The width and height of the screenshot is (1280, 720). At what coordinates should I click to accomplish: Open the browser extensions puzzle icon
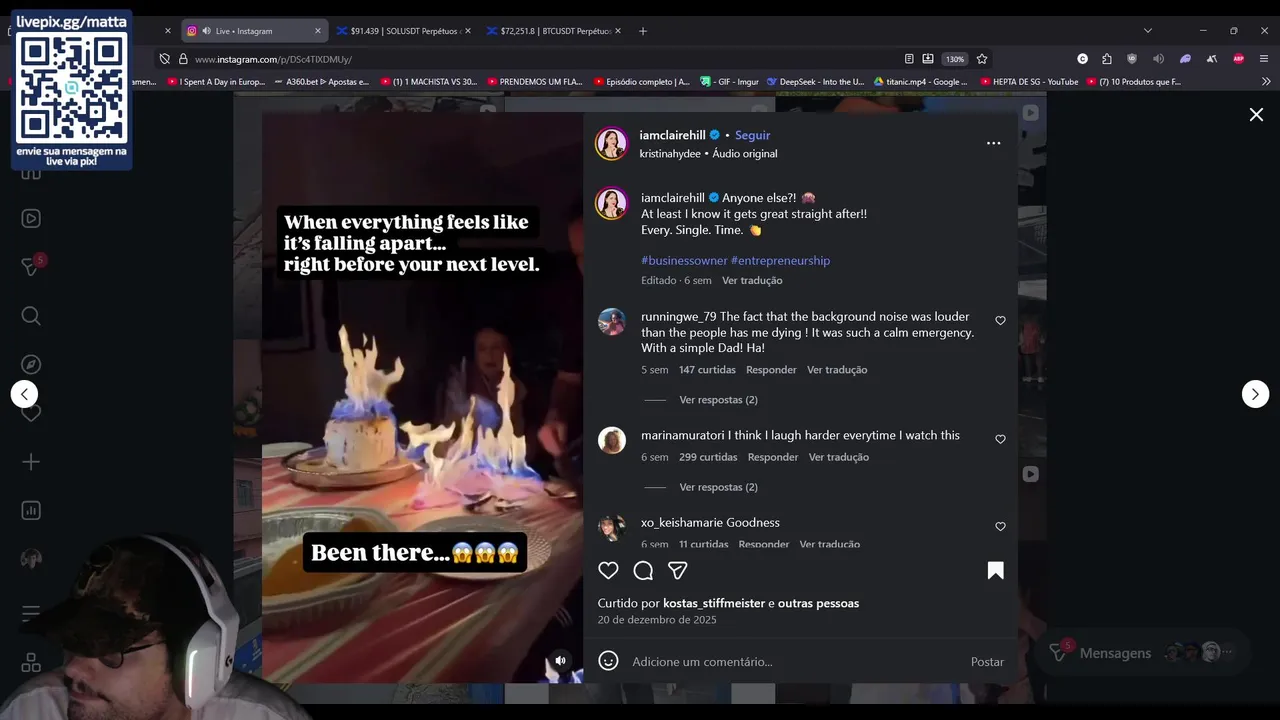click(1107, 59)
